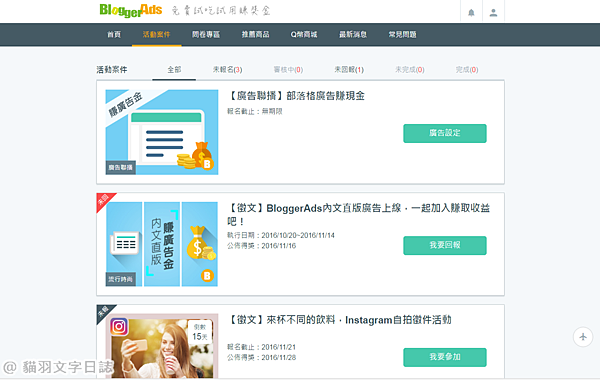This screenshot has width=600, height=380.
Task: Click the 我要回報 button
Action: click(x=445, y=245)
